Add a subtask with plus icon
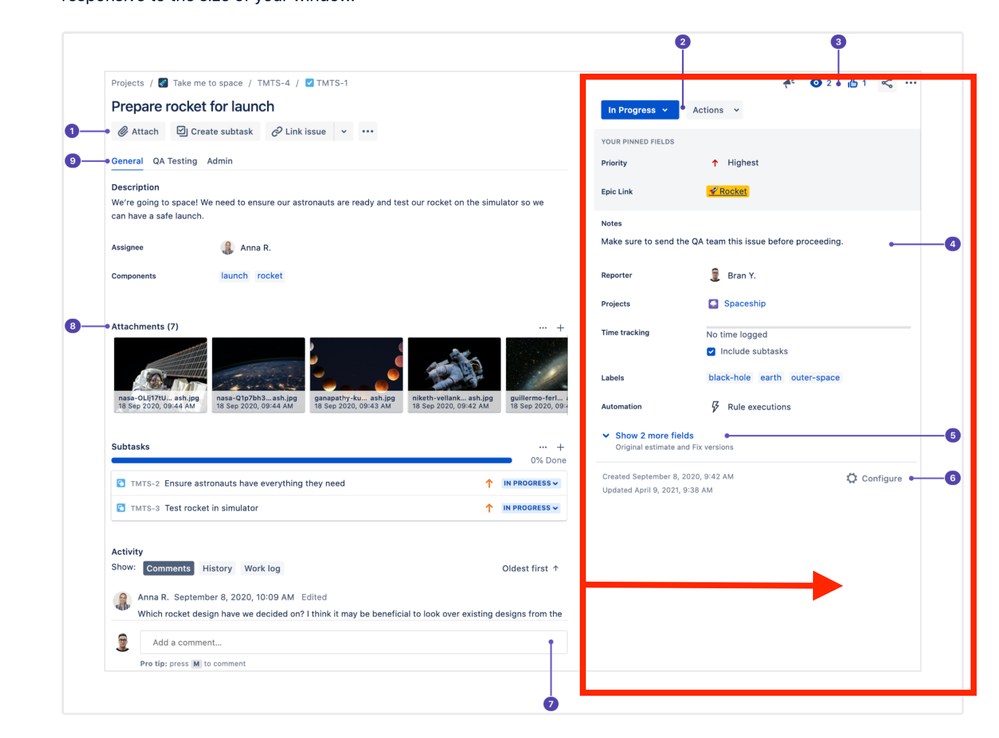This screenshot has height=738, width=999. point(561,447)
